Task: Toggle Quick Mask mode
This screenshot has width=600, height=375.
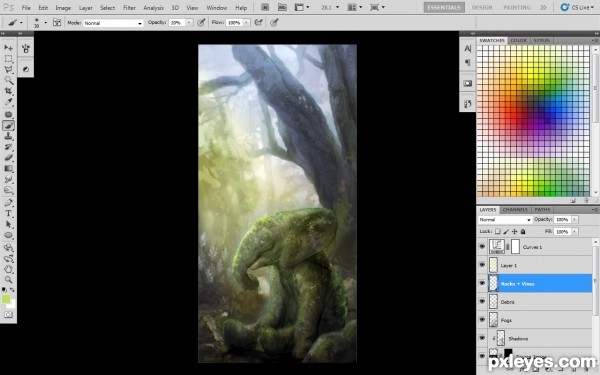Action: click(8, 315)
